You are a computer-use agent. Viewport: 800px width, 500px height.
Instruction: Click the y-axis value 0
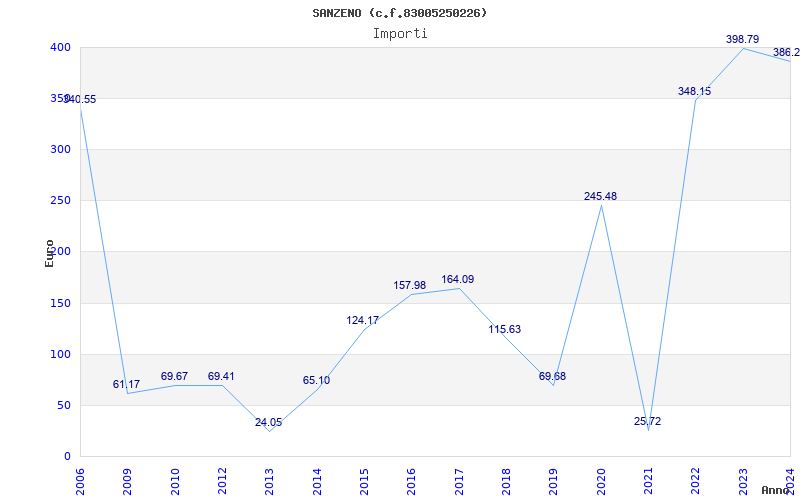coord(67,457)
